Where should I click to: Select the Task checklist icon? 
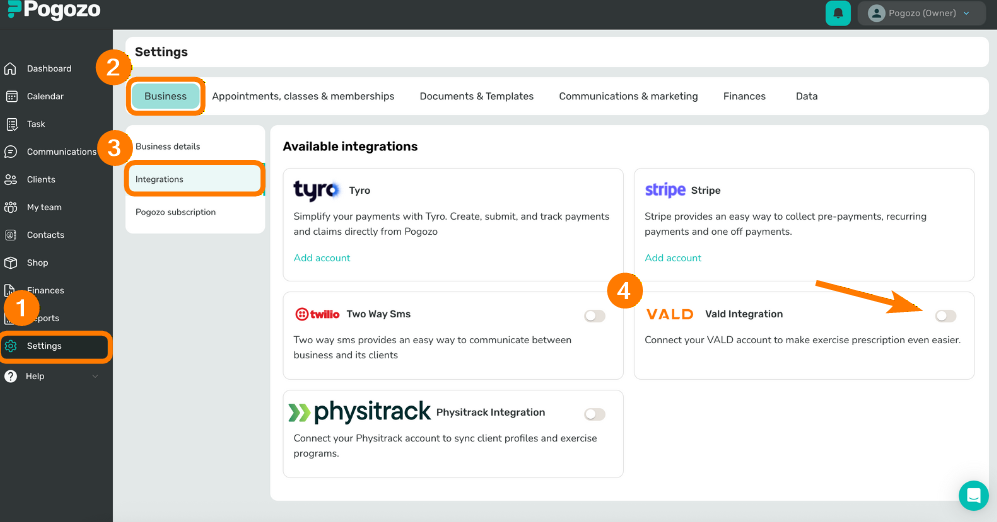pos(11,124)
